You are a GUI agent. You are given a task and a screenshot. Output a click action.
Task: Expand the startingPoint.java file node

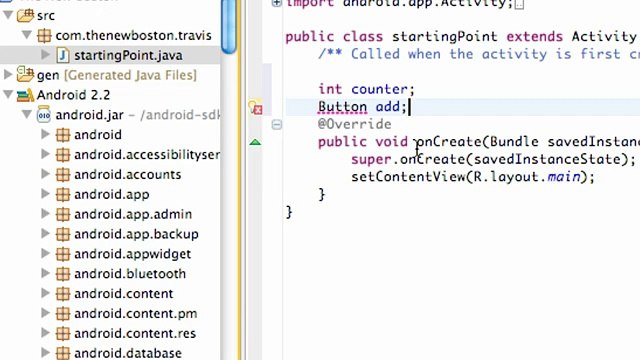[46, 55]
